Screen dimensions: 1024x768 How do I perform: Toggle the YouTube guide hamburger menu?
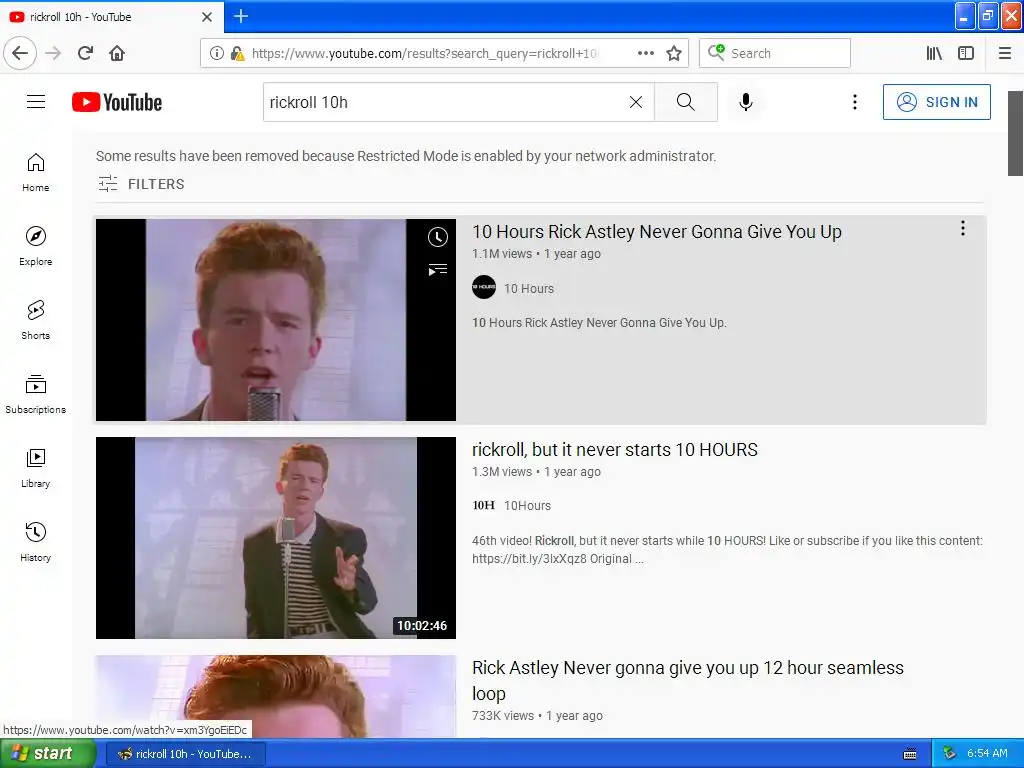pyautogui.click(x=36, y=102)
